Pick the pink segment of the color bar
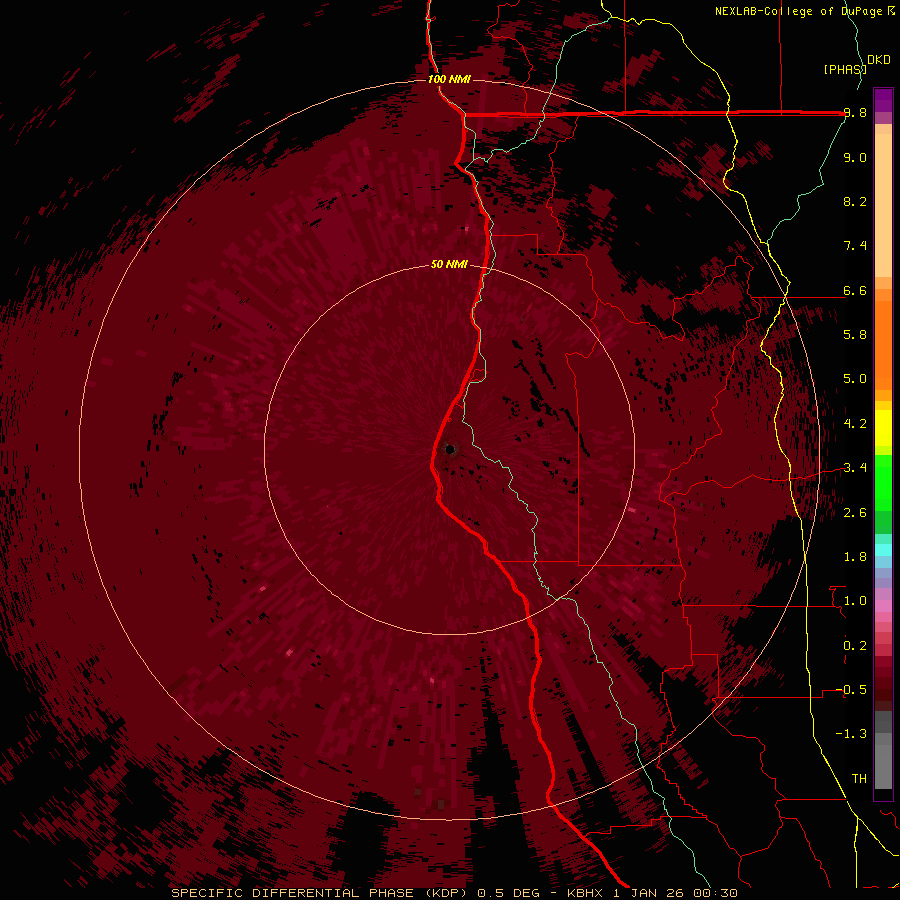This screenshot has width=900, height=900. point(883,606)
